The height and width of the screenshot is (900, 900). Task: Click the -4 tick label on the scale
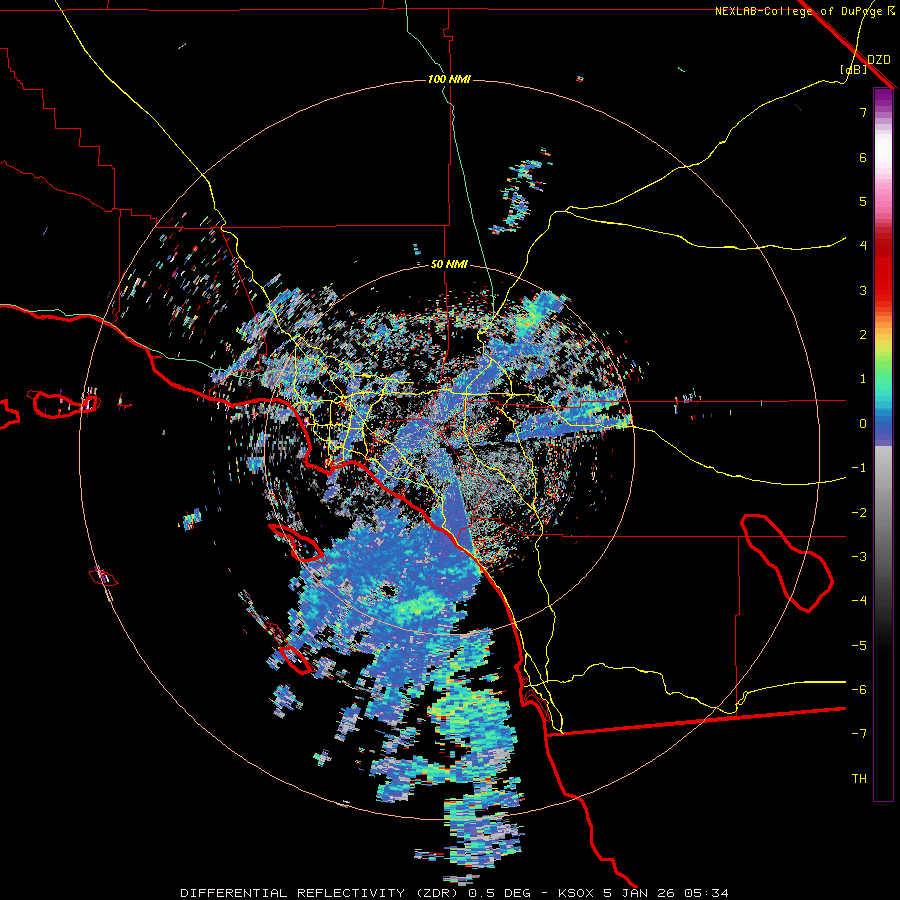point(859,600)
